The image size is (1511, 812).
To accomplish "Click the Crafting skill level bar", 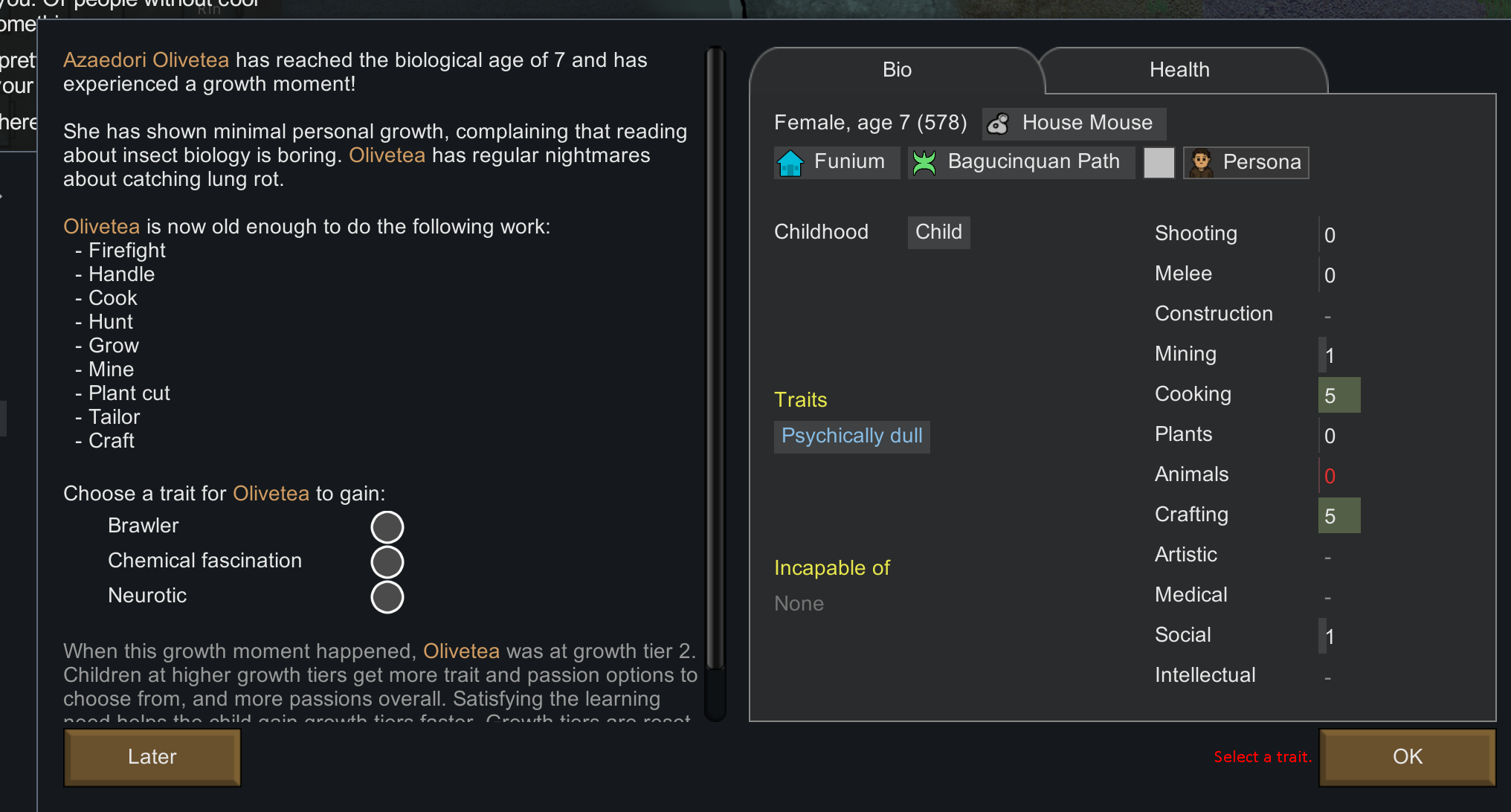I will point(1338,515).
